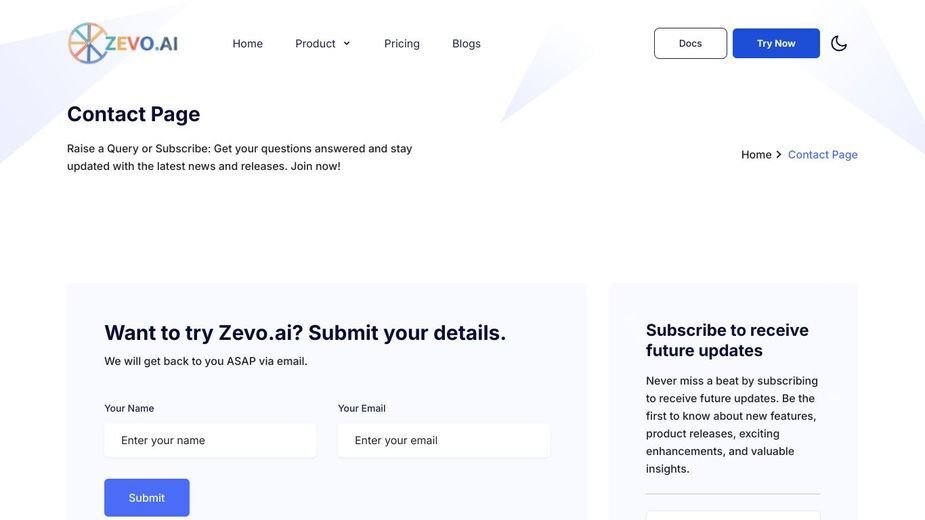Click the Your Email field label
Image resolution: width=925 pixels, height=520 pixels.
(x=362, y=408)
